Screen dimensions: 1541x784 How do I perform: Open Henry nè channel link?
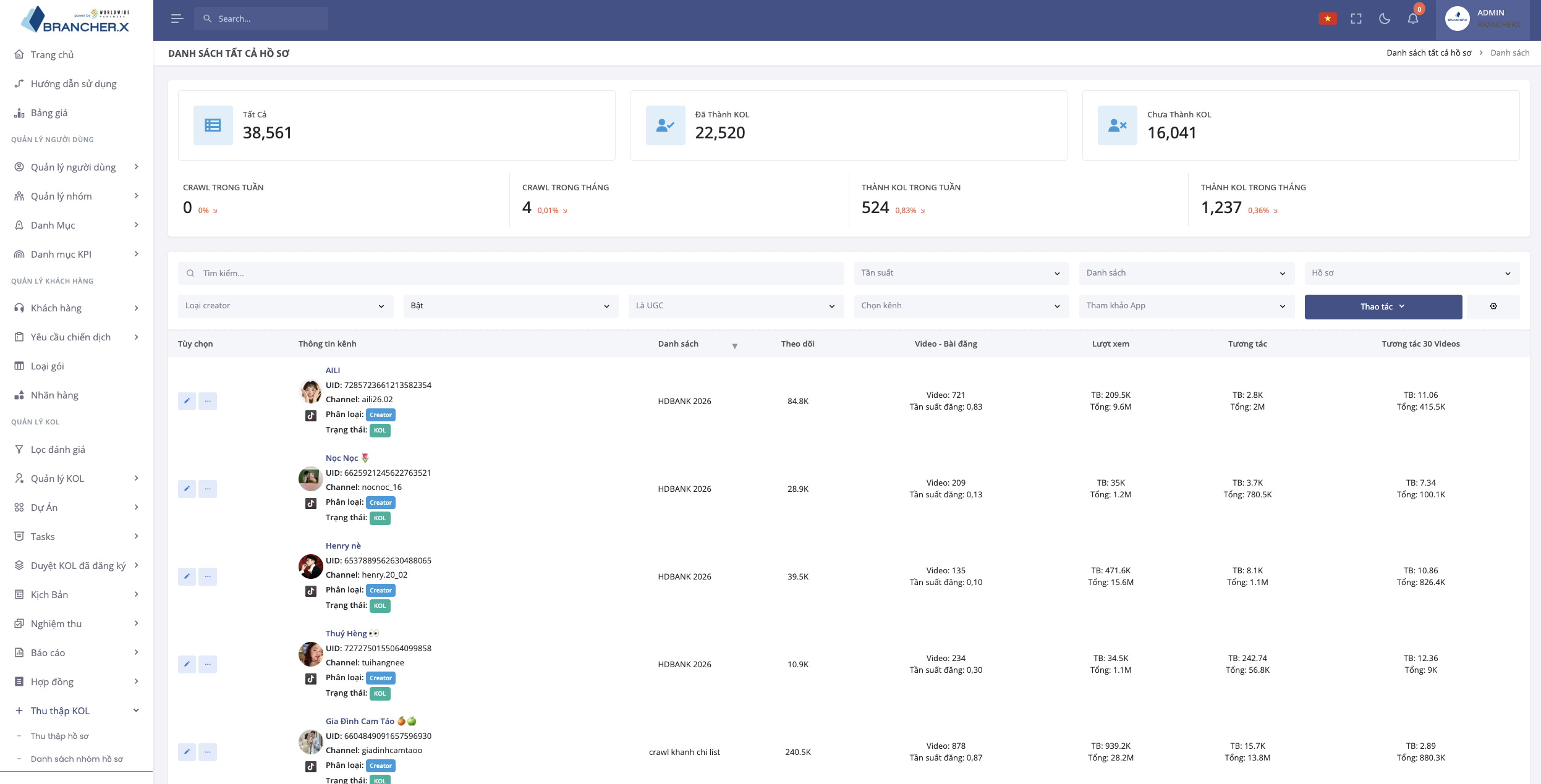(343, 546)
